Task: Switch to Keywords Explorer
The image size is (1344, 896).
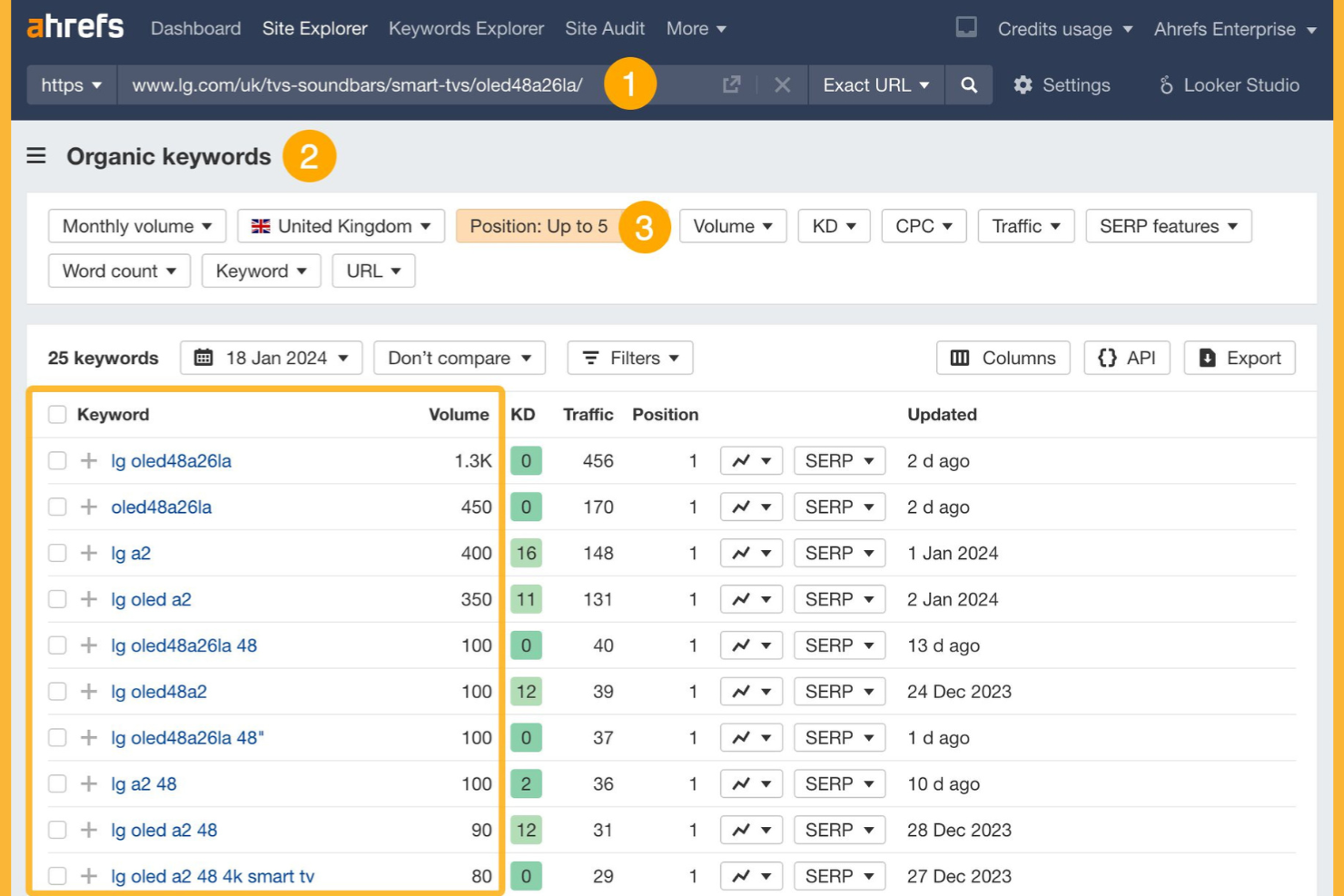Action: pos(466,28)
